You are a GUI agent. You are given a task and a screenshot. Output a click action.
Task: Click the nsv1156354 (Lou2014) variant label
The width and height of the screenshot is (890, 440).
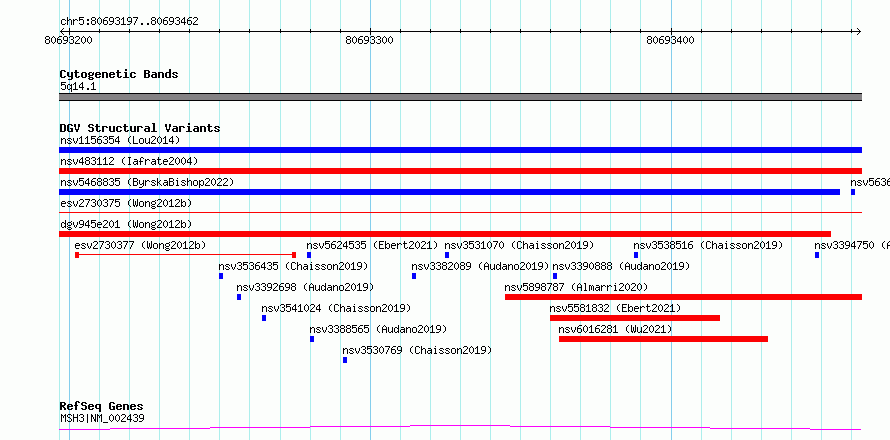[x=120, y=140]
